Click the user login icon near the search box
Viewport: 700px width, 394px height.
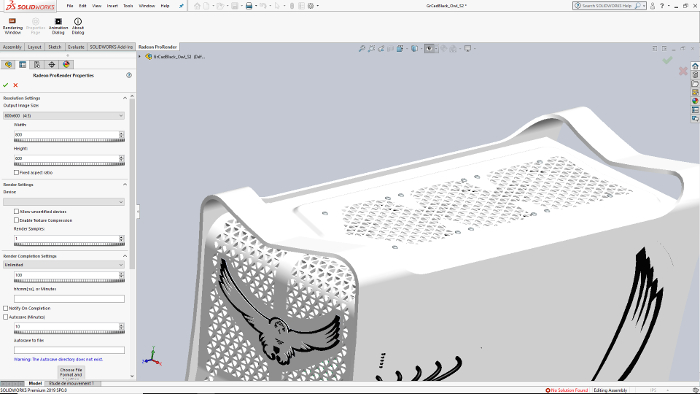652,6
